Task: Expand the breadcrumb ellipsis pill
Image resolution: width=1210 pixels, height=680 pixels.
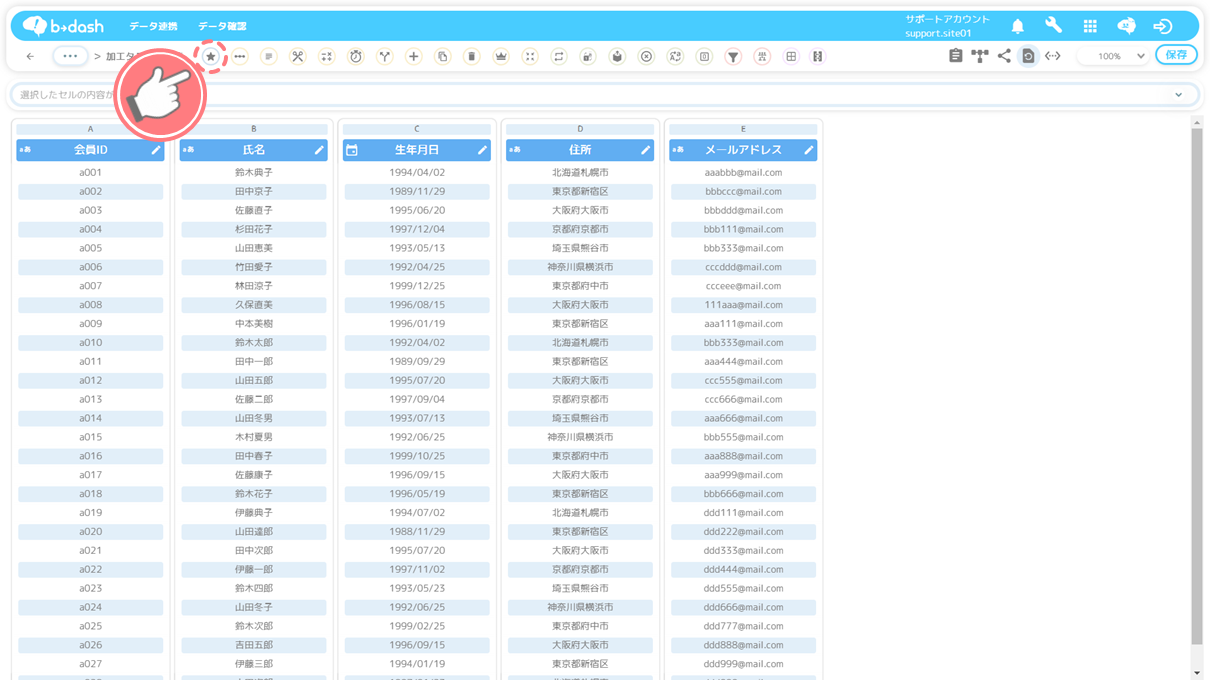Action: [70, 57]
